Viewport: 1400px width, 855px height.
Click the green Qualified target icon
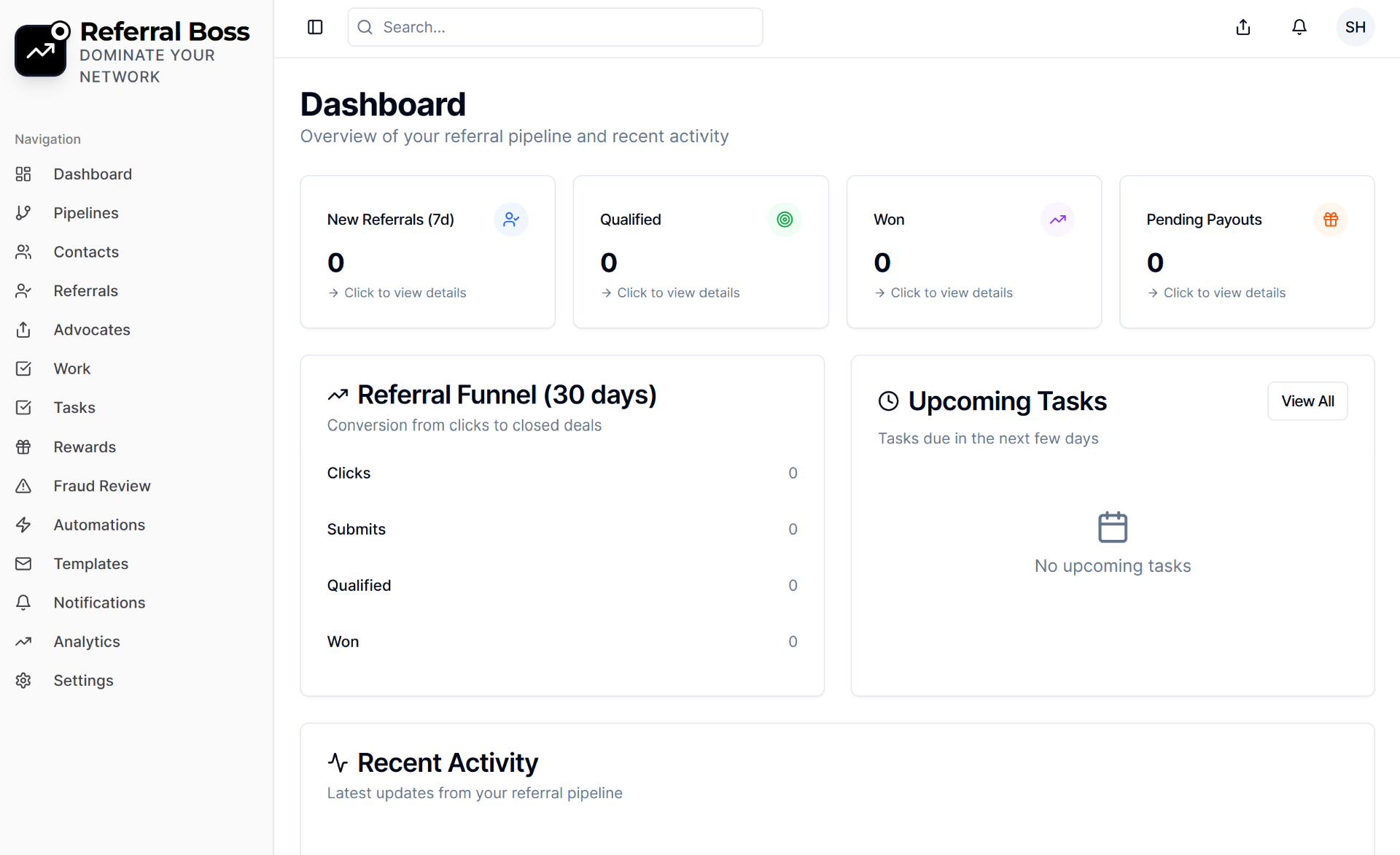(x=785, y=220)
